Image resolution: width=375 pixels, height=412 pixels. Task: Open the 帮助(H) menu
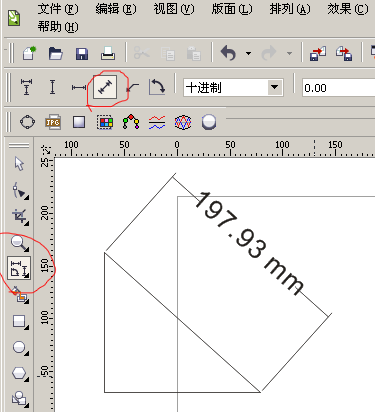coord(58,26)
